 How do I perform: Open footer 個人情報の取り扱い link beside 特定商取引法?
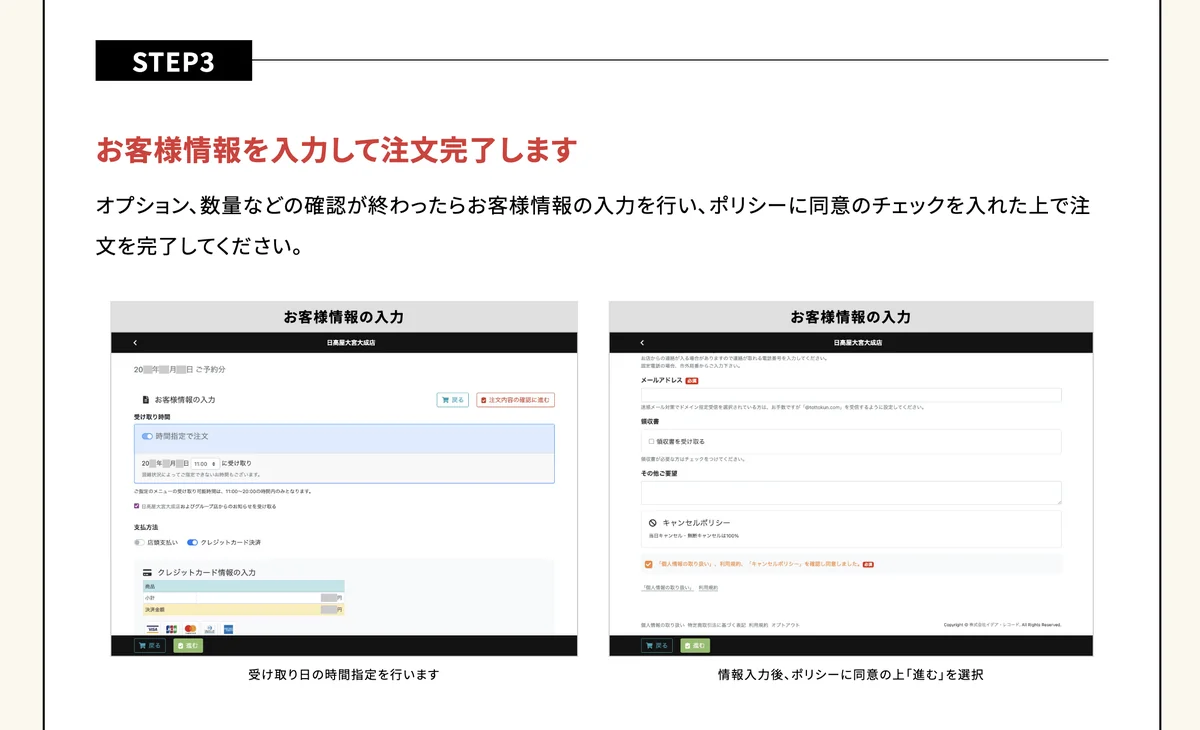click(662, 625)
